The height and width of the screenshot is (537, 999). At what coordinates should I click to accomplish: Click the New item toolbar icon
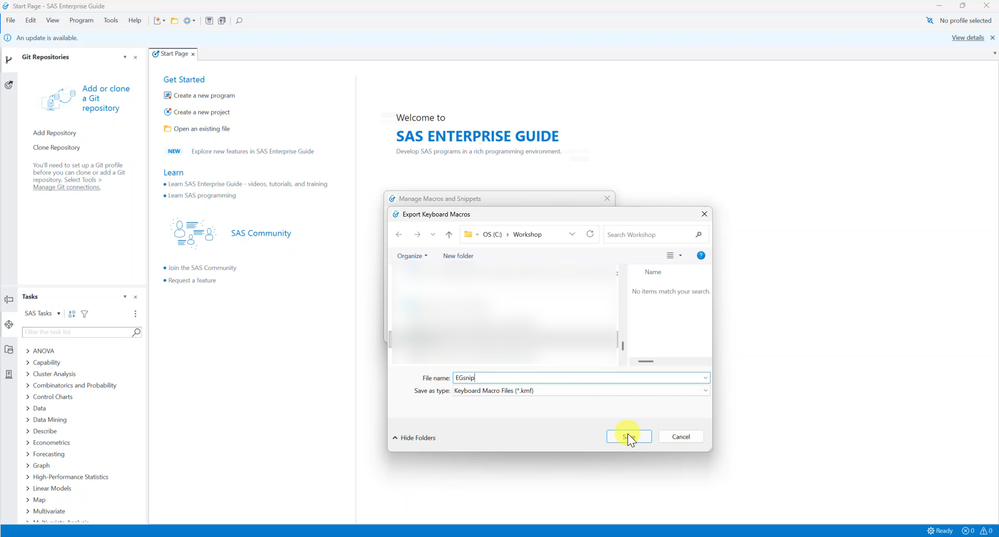[157, 20]
